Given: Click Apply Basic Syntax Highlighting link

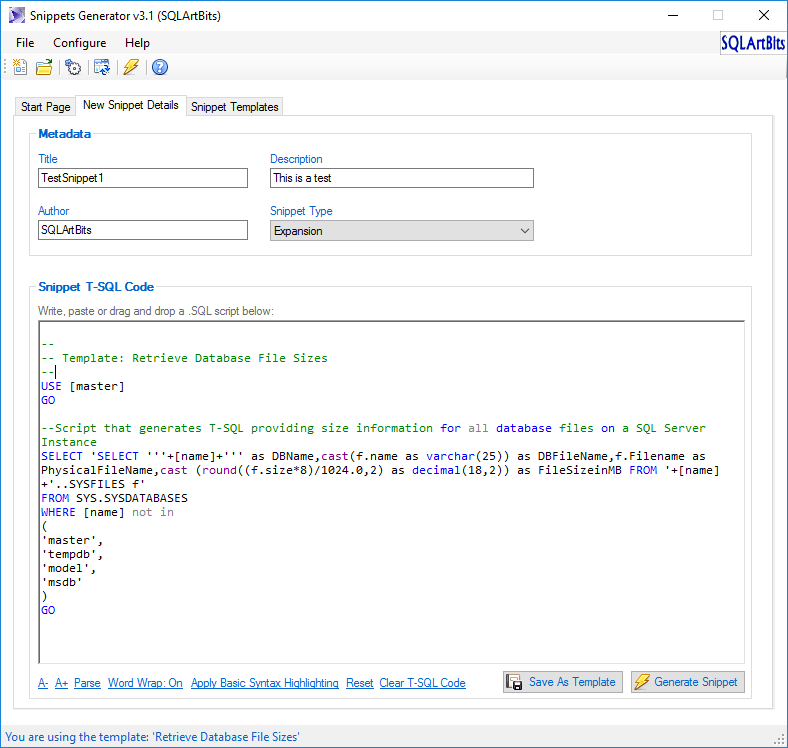Looking at the screenshot, I should [264, 683].
